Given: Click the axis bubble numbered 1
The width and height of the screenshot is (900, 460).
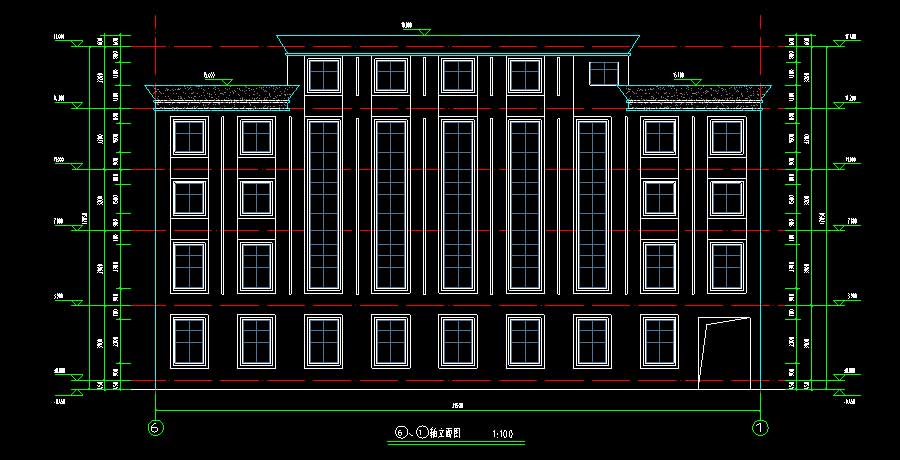Looking at the screenshot, I should pyautogui.click(x=760, y=427).
